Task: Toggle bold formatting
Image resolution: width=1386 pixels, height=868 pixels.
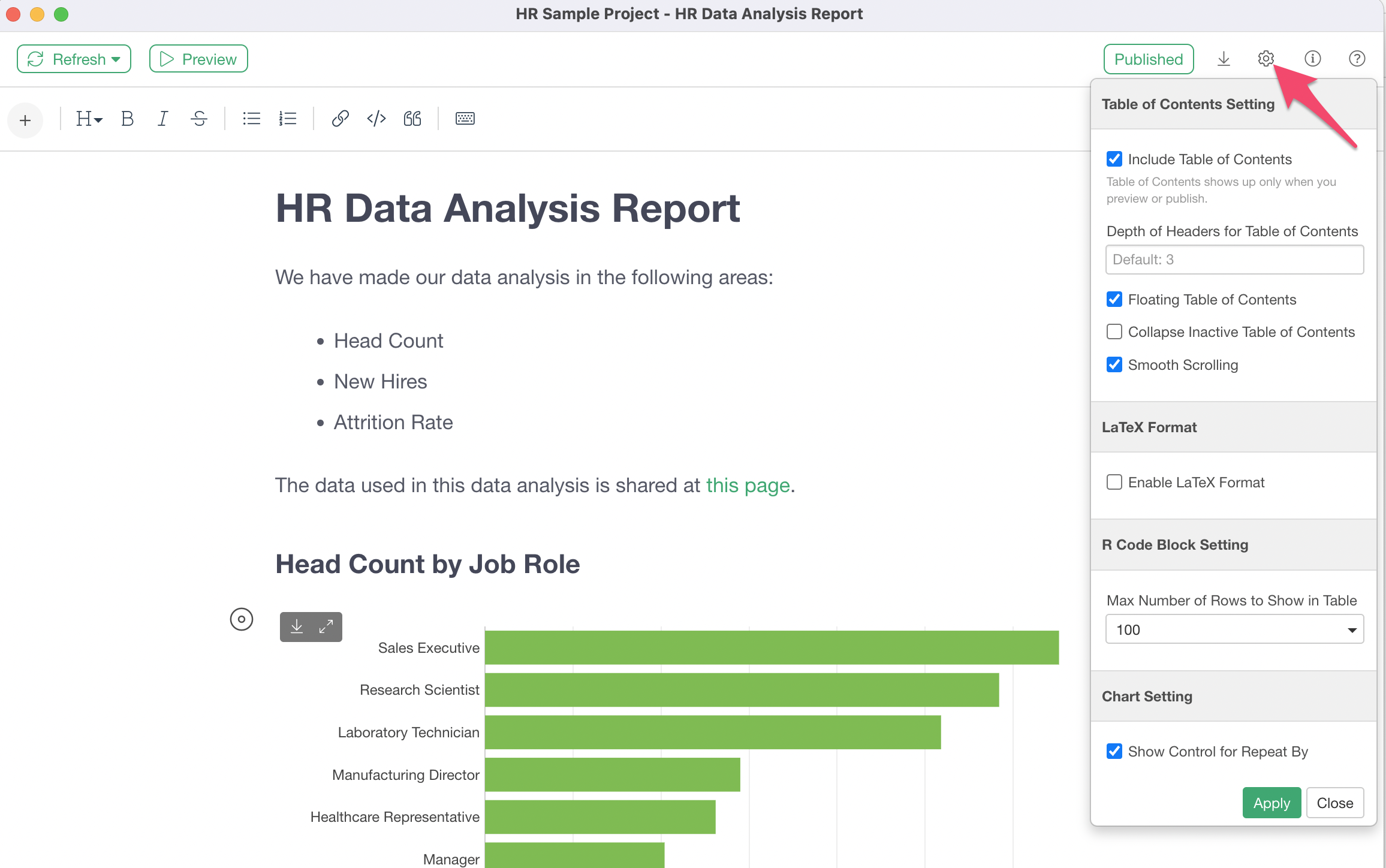Action: point(127,119)
